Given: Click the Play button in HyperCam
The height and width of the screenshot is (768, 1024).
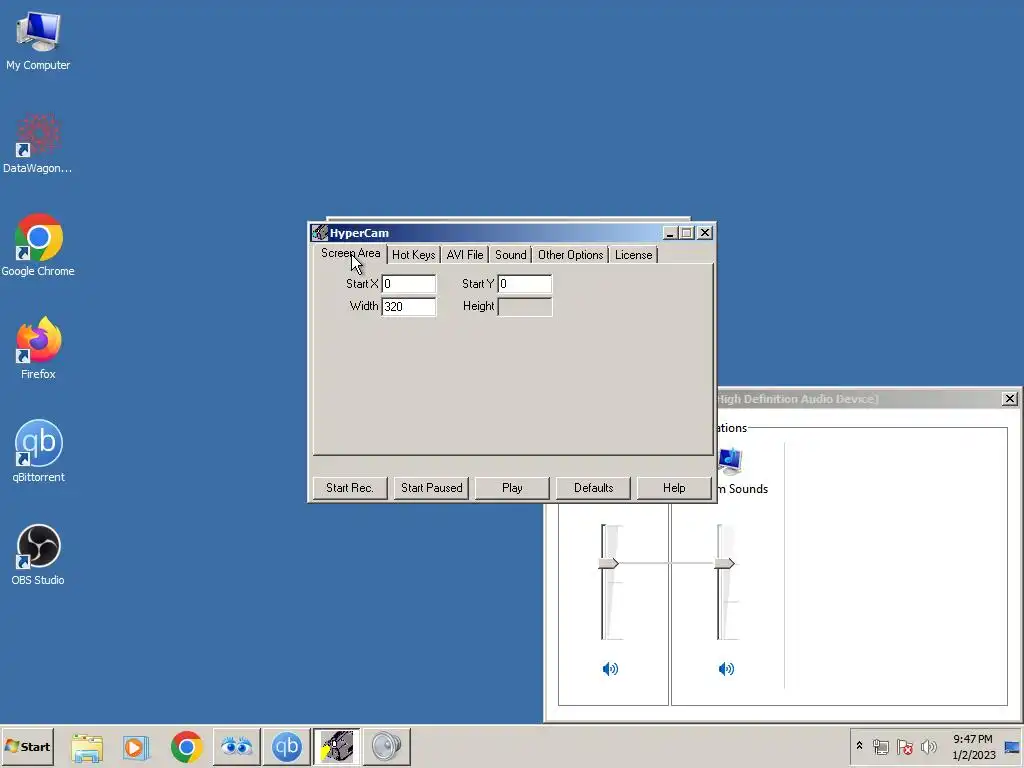Looking at the screenshot, I should pos(512,488).
